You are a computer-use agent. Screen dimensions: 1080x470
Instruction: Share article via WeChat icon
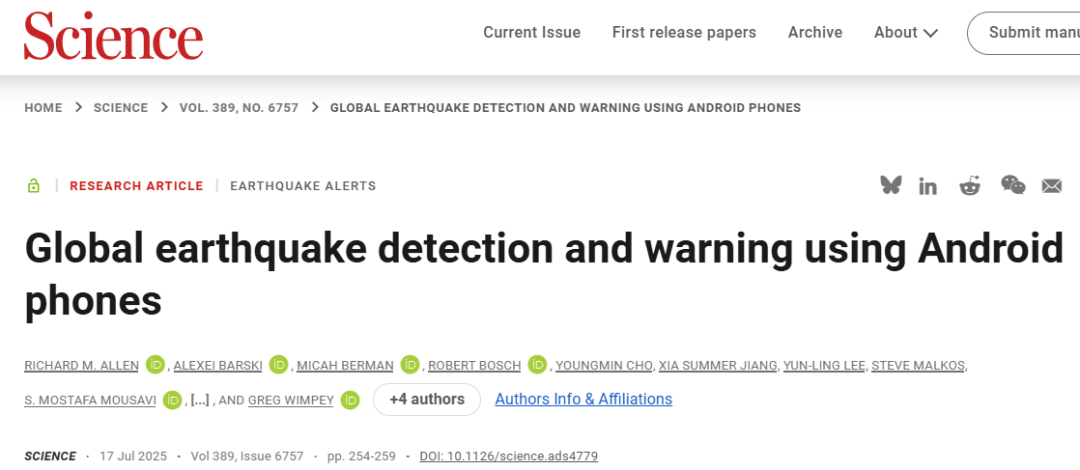(1012, 185)
